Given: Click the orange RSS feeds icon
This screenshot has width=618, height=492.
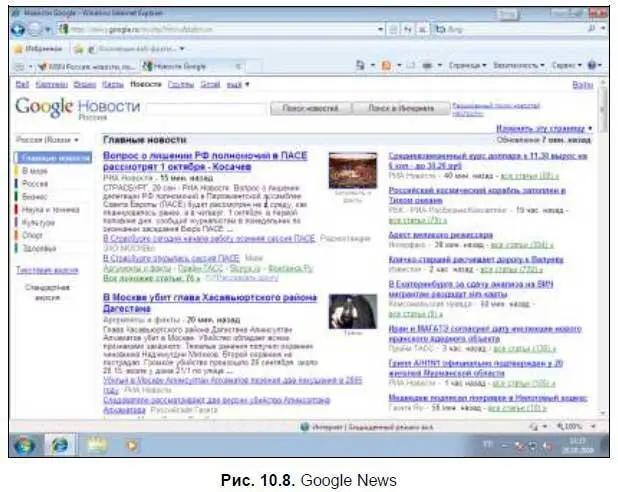Looking at the screenshot, I should [x=387, y=66].
